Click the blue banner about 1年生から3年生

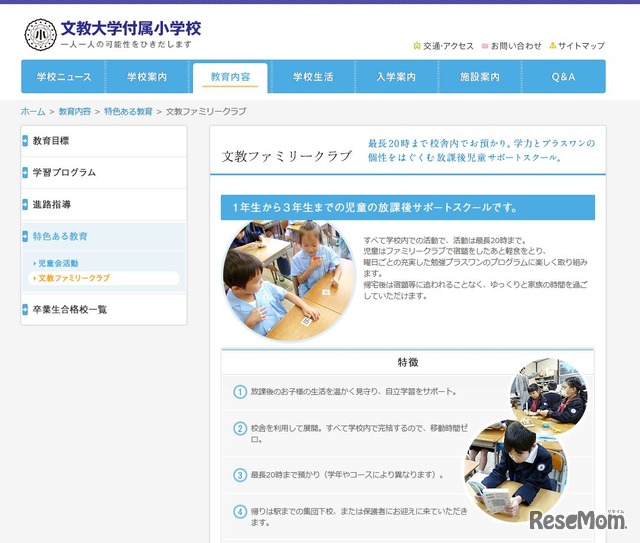407,207
